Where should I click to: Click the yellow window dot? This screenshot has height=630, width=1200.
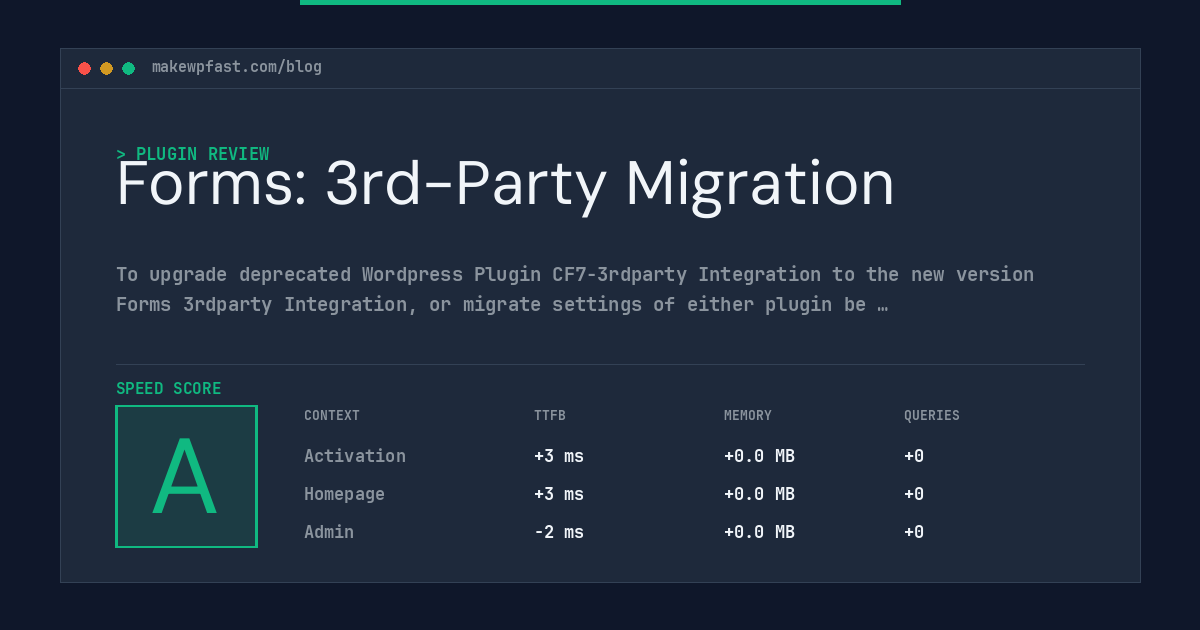coord(106,68)
